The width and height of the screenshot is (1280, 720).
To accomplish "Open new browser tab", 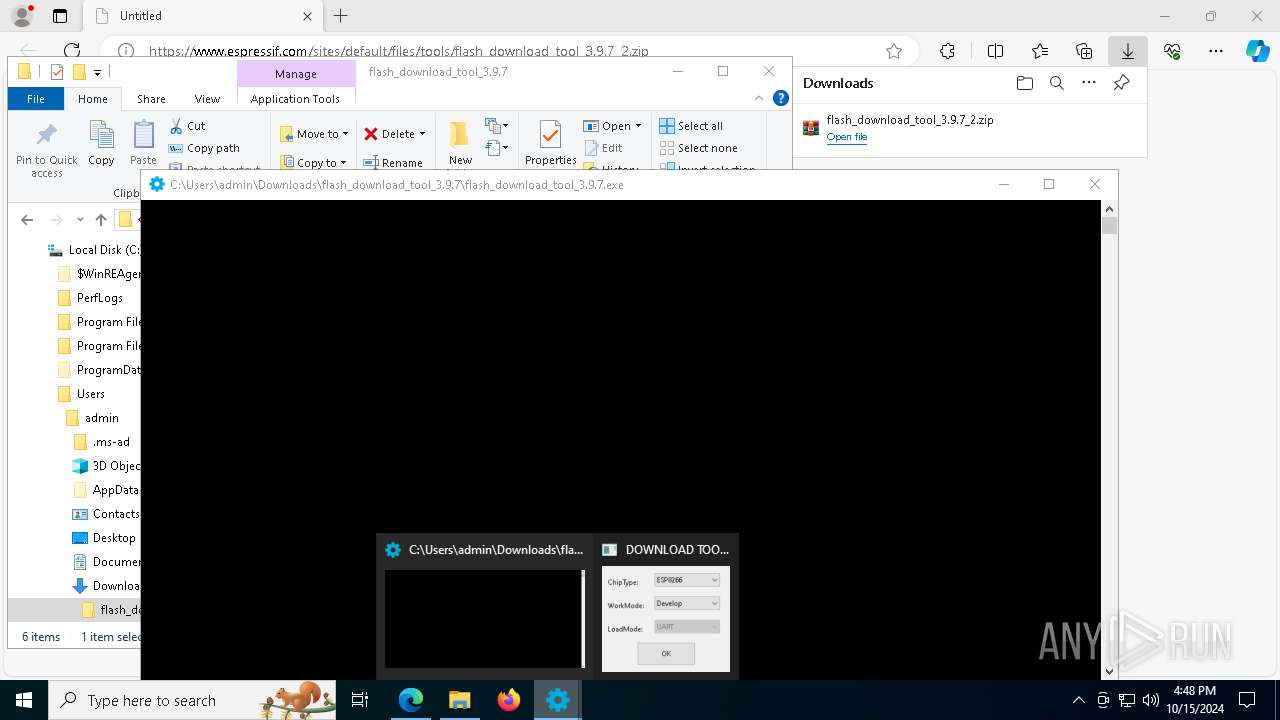I will pyautogui.click(x=340, y=16).
